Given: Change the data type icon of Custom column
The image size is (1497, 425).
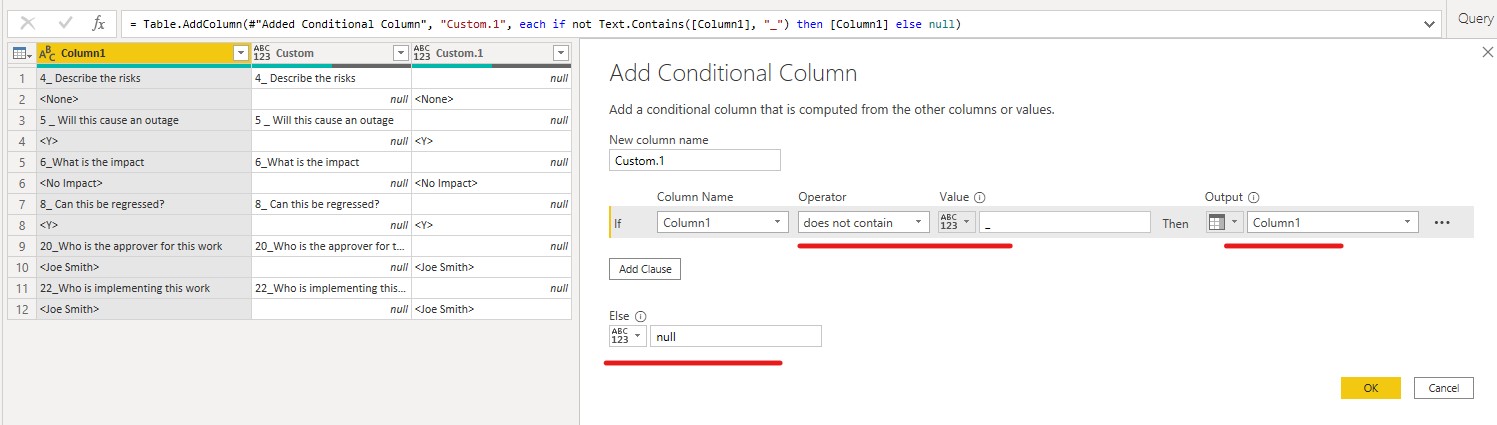Looking at the screenshot, I should click(262, 53).
